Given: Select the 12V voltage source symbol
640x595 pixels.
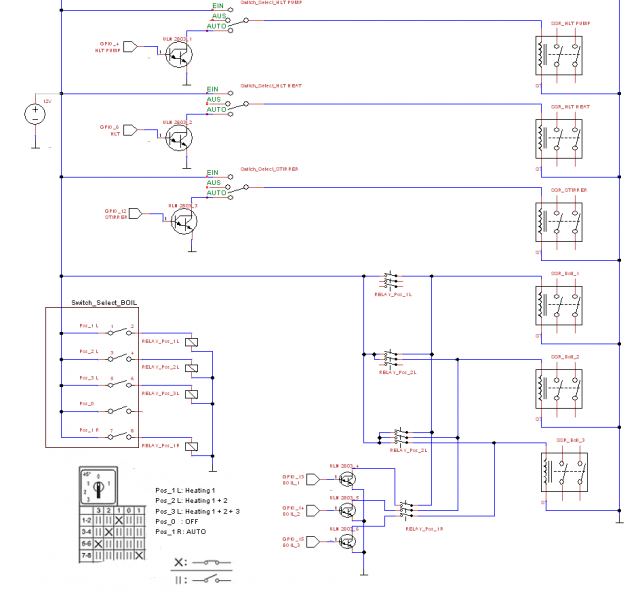Looking at the screenshot, I should [35, 114].
